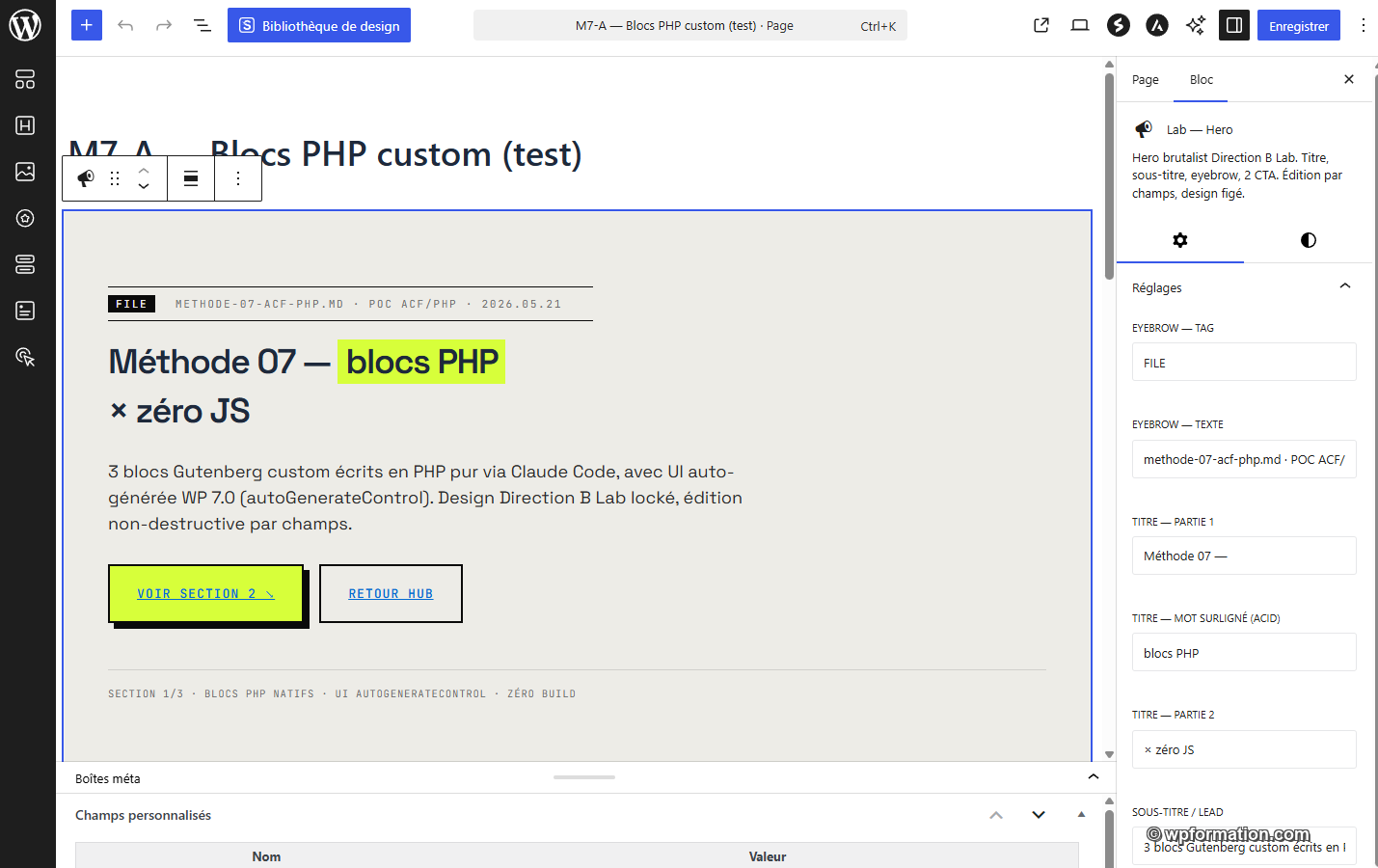Image resolution: width=1378 pixels, height=868 pixels.
Task: Move Champs personnalisés panel down
Action: (x=1039, y=815)
